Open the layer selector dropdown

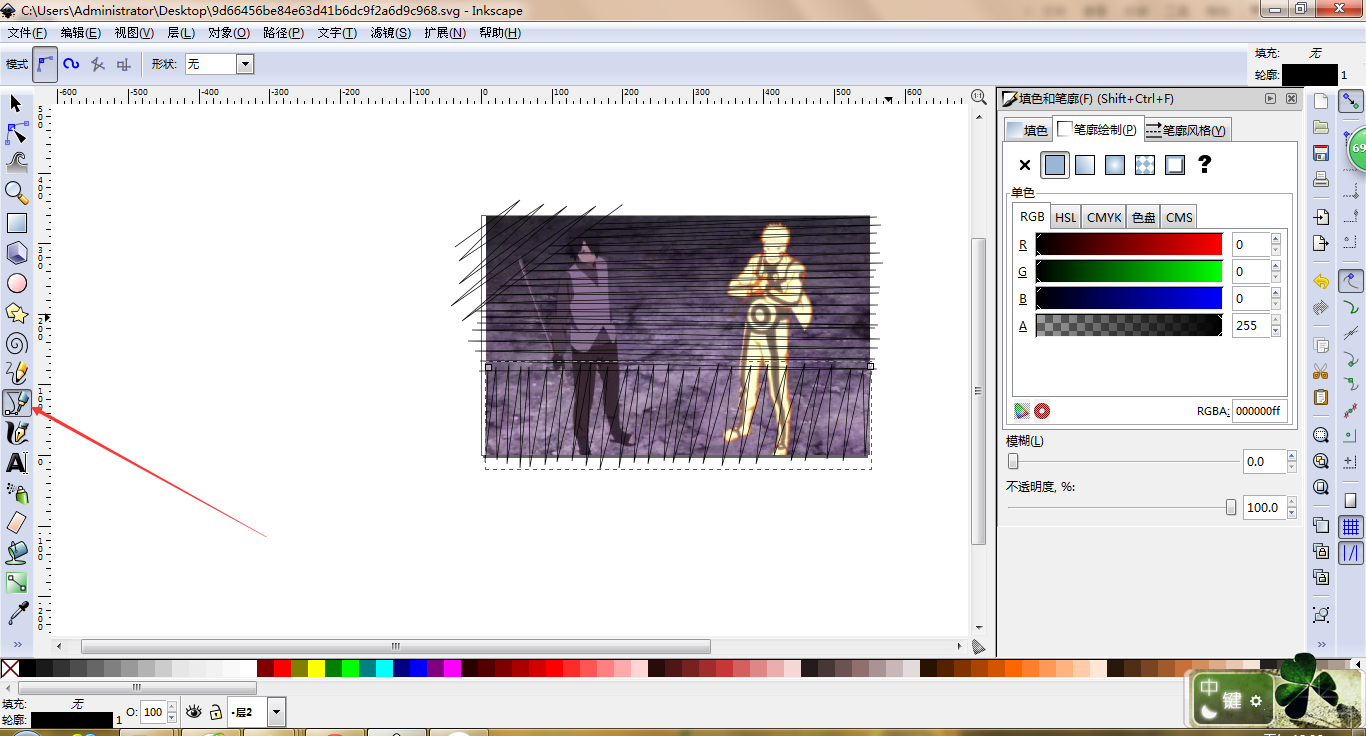pyautogui.click(x=277, y=712)
